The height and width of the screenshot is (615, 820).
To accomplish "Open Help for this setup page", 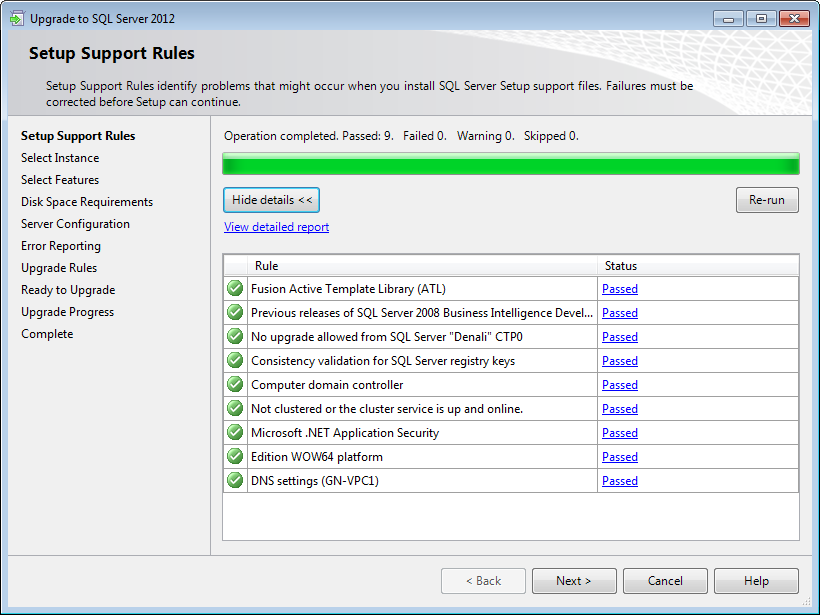I will 756,581.
